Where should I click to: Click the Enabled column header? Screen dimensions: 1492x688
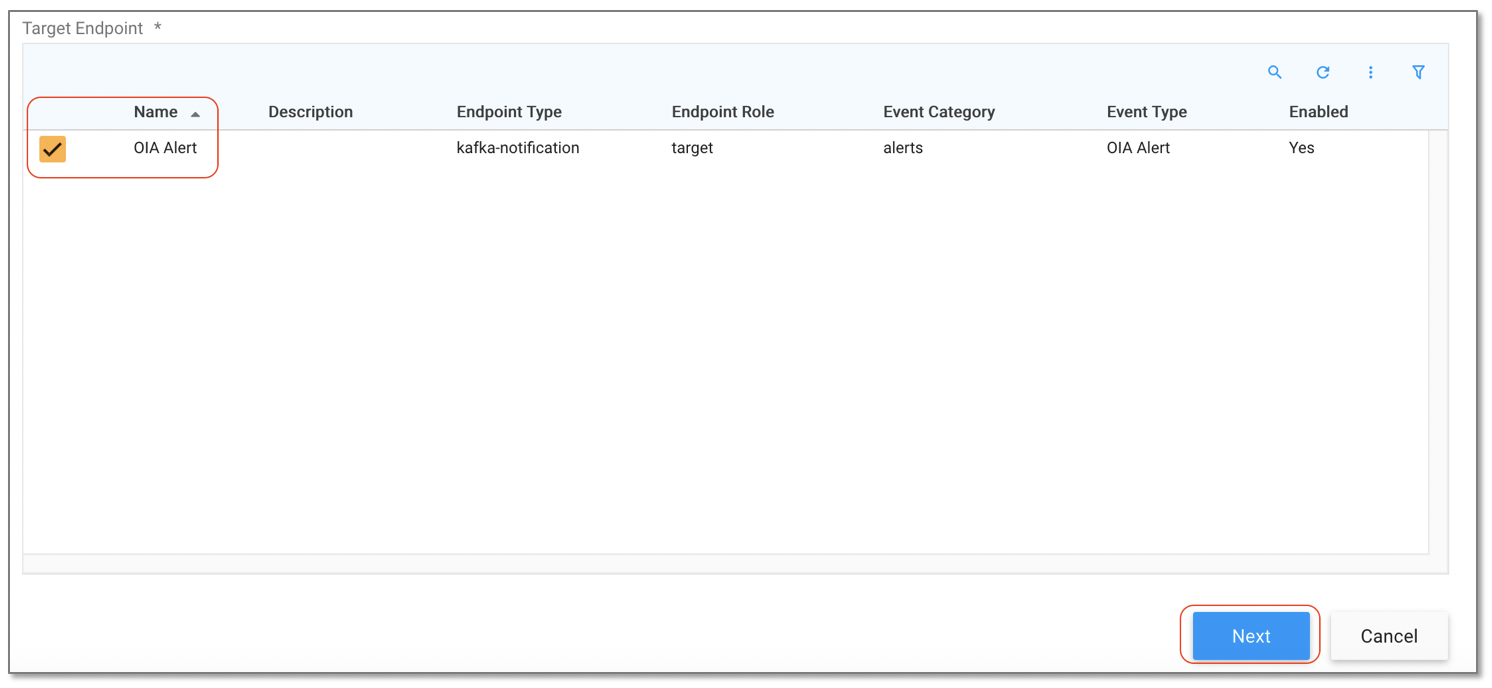(1317, 112)
